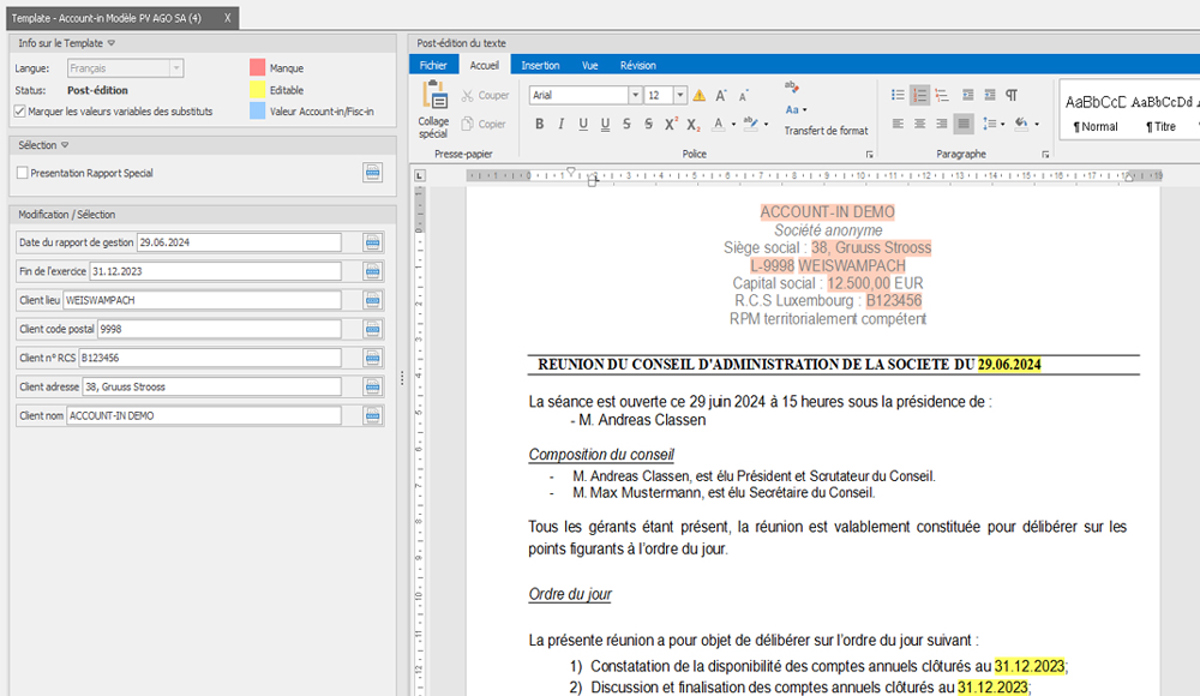Click the Couper scissors icon
1200x696 pixels.
pyautogui.click(x=468, y=95)
